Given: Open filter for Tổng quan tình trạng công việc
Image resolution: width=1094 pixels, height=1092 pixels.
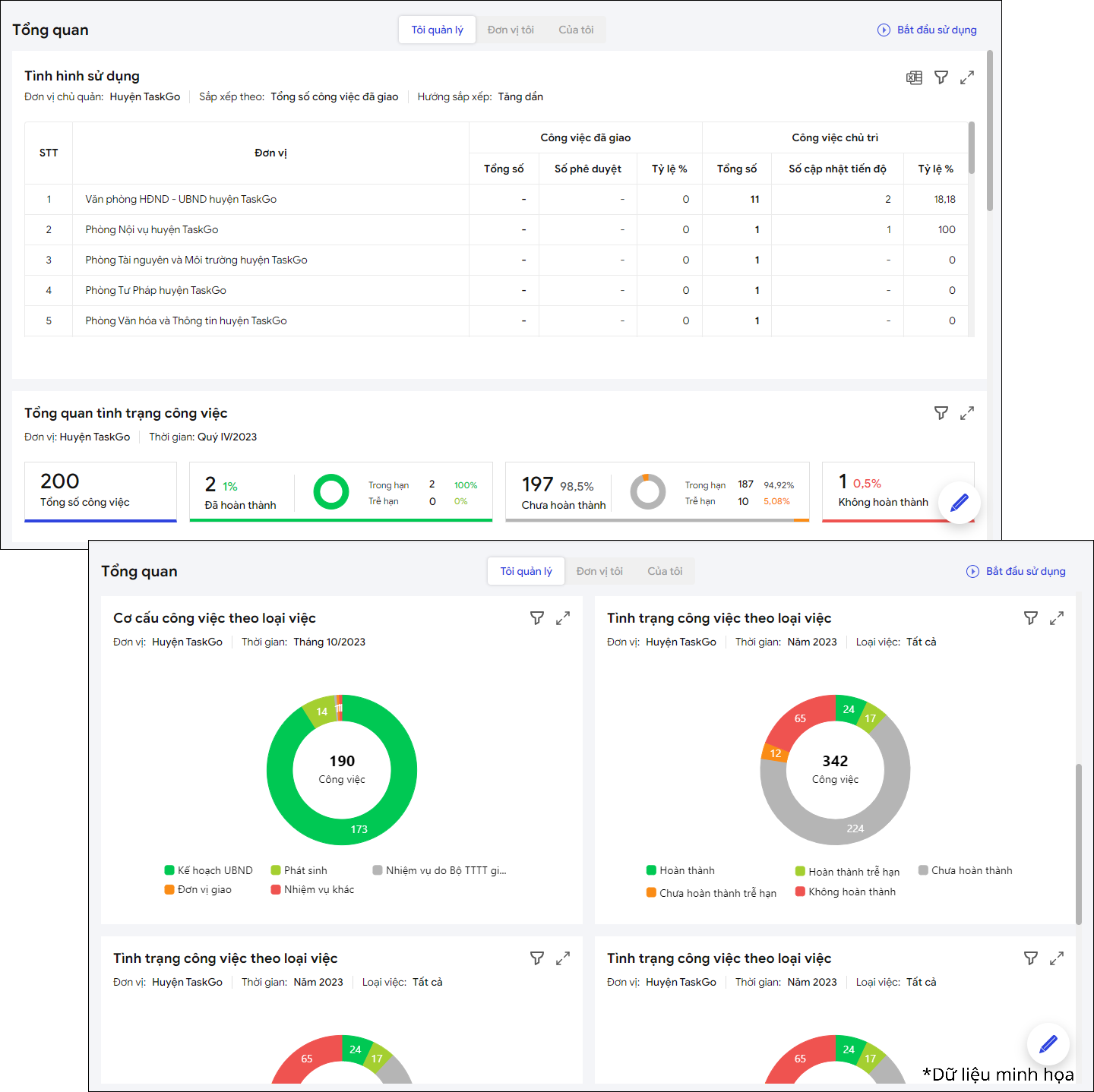Looking at the screenshot, I should tap(941, 413).
